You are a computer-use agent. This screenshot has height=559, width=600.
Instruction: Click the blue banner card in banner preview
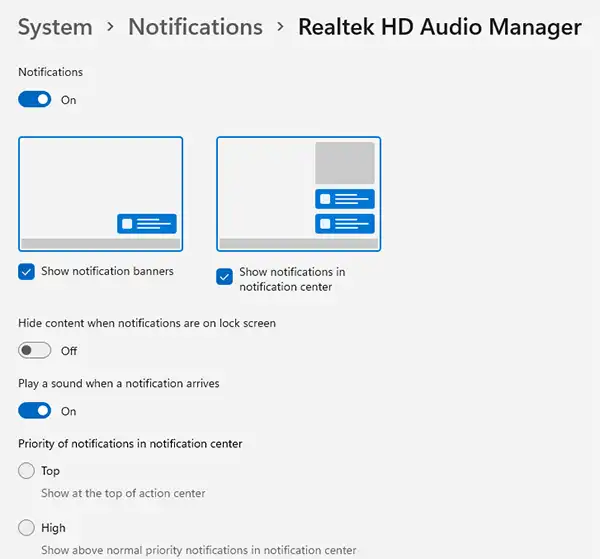point(147,224)
